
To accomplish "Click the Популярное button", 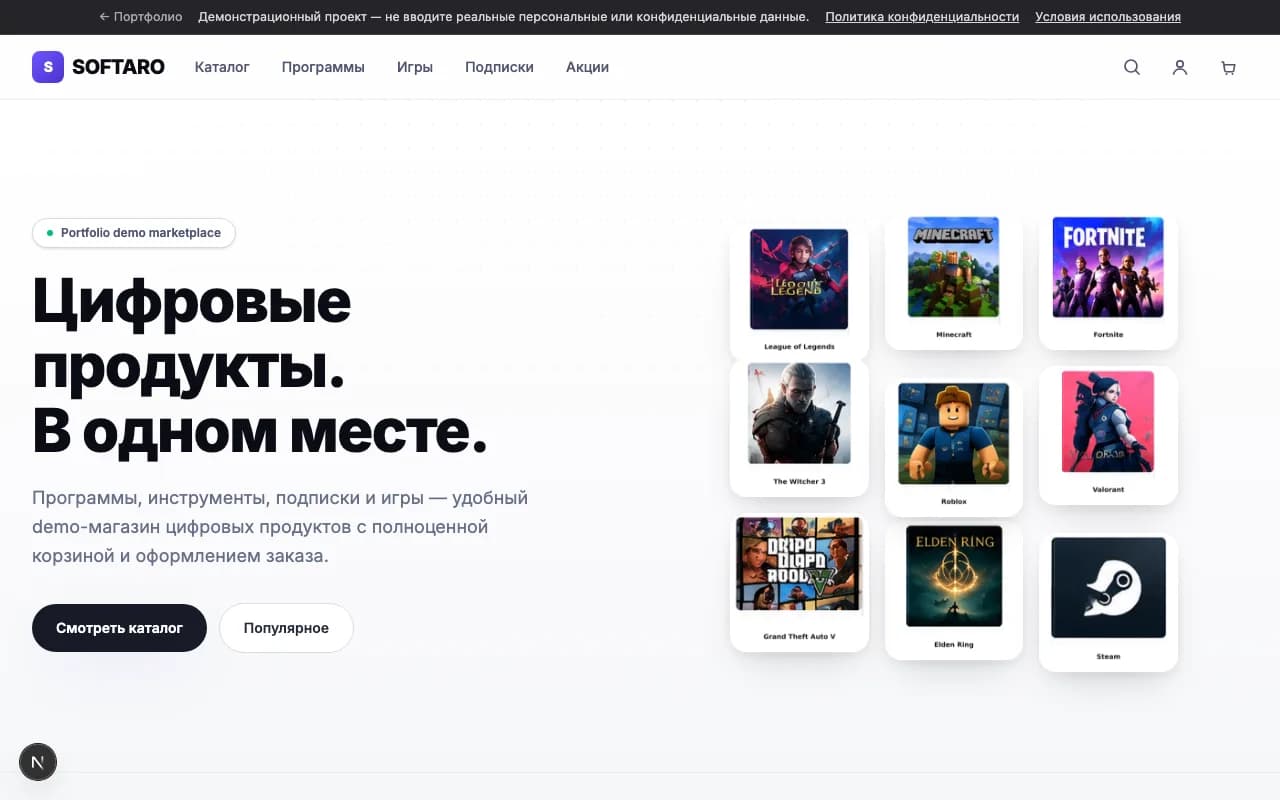I will [286, 628].
